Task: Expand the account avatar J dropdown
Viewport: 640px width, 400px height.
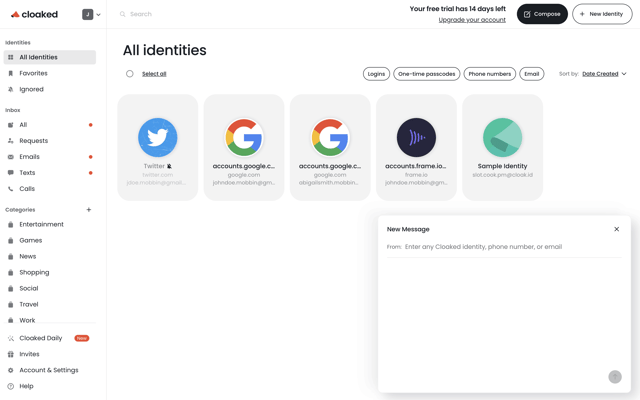Action: click(91, 14)
